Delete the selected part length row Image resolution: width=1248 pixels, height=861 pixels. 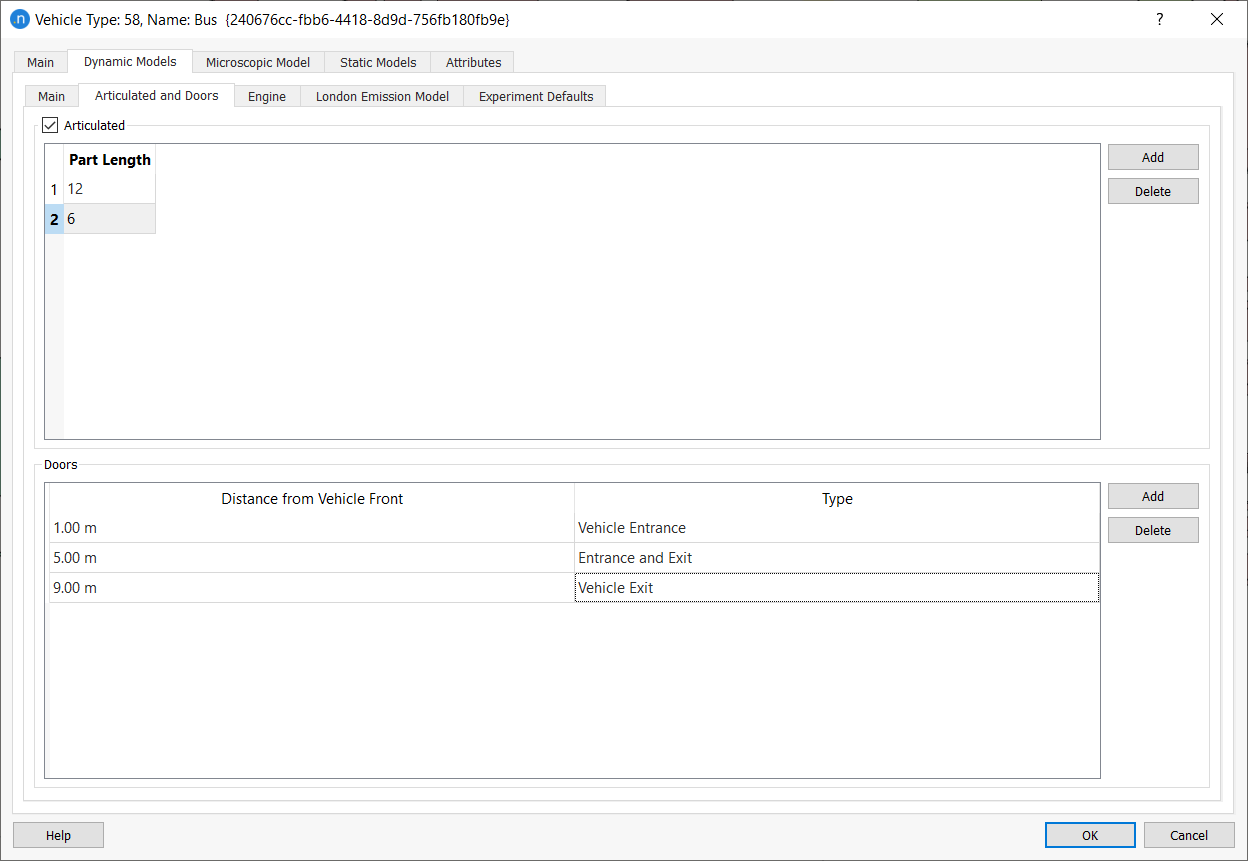1152,191
